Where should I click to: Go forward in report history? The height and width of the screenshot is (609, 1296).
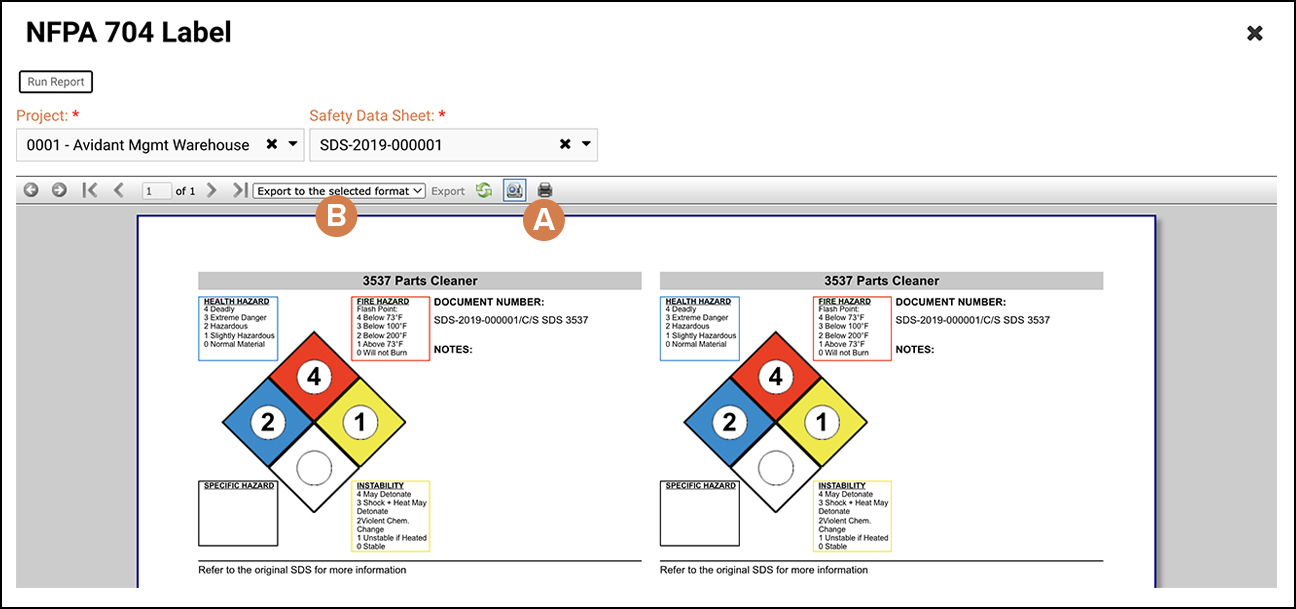coord(59,190)
